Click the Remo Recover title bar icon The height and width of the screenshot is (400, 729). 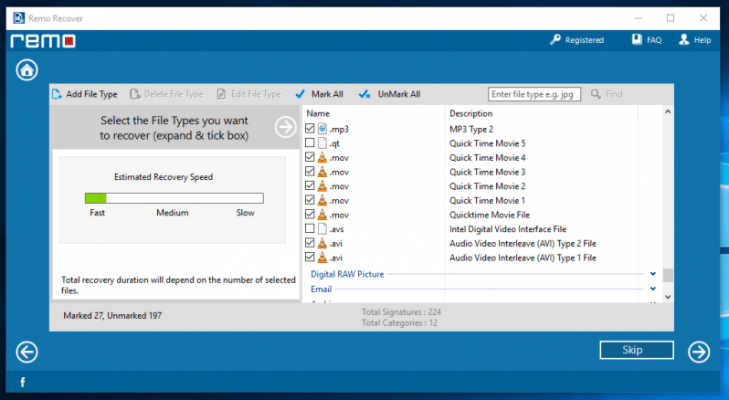coord(19,18)
